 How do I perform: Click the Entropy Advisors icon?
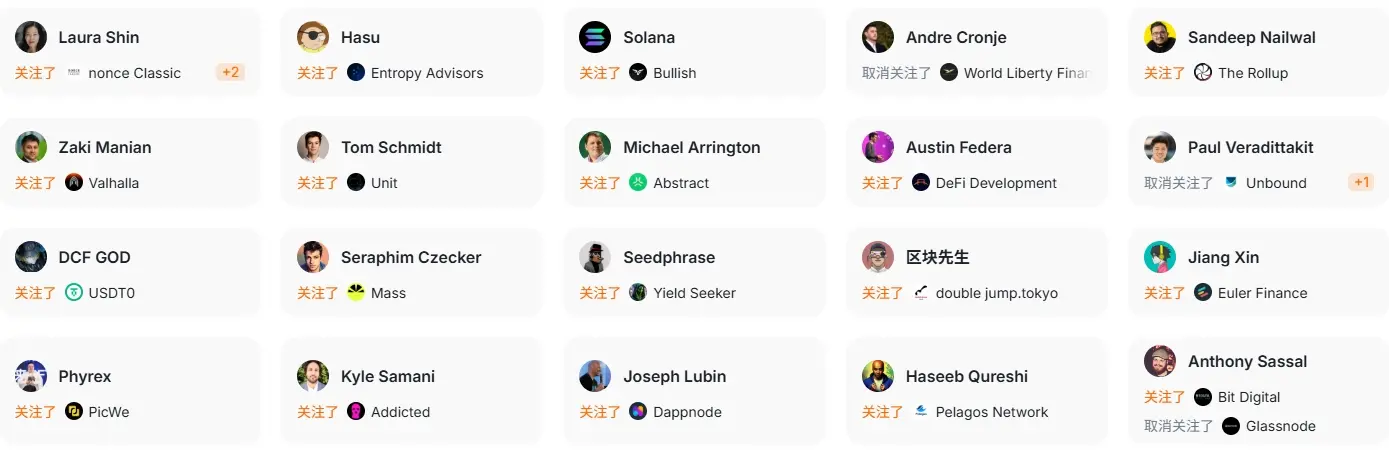click(x=356, y=72)
